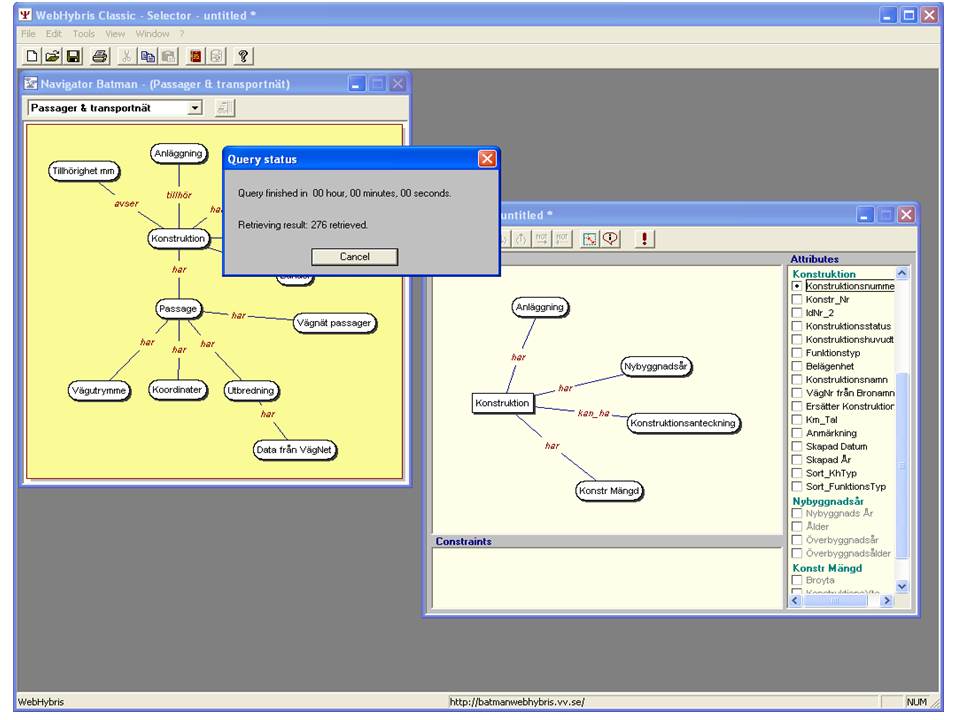Image resolution: width=960 pixels, height=720 pixels.
Task: Select the Konstruktion node in Navigator window
Action: (x=178, y=239)
